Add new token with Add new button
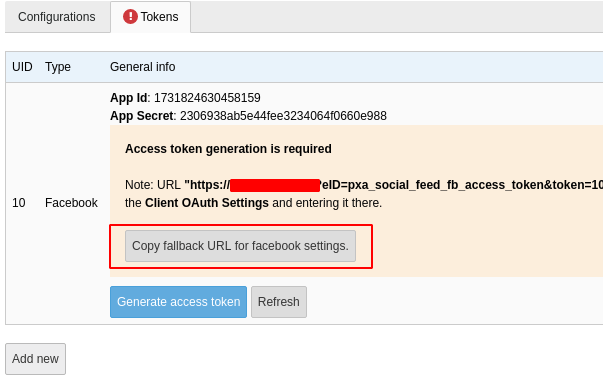The height and width of the screenshot is (391, 603). 35,359
